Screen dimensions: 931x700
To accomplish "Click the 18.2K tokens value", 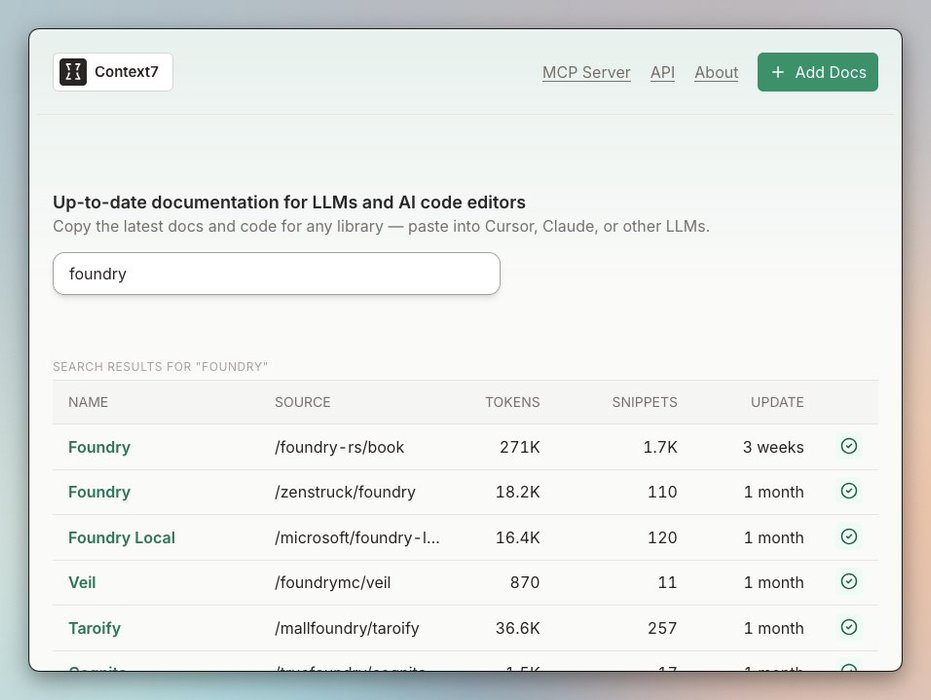I will 518,492.
